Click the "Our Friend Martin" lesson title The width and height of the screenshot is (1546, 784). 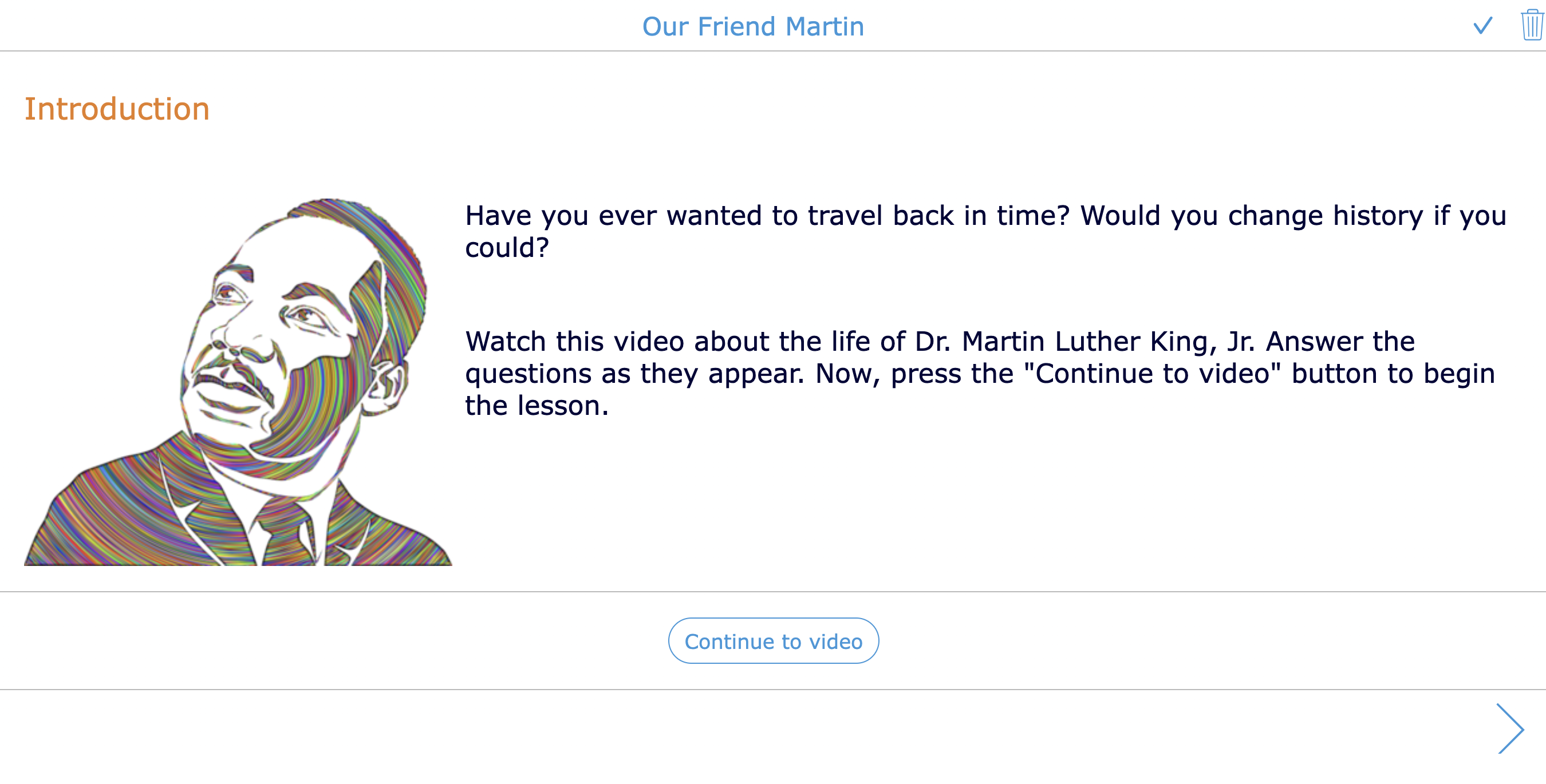(x=752, y=26)
